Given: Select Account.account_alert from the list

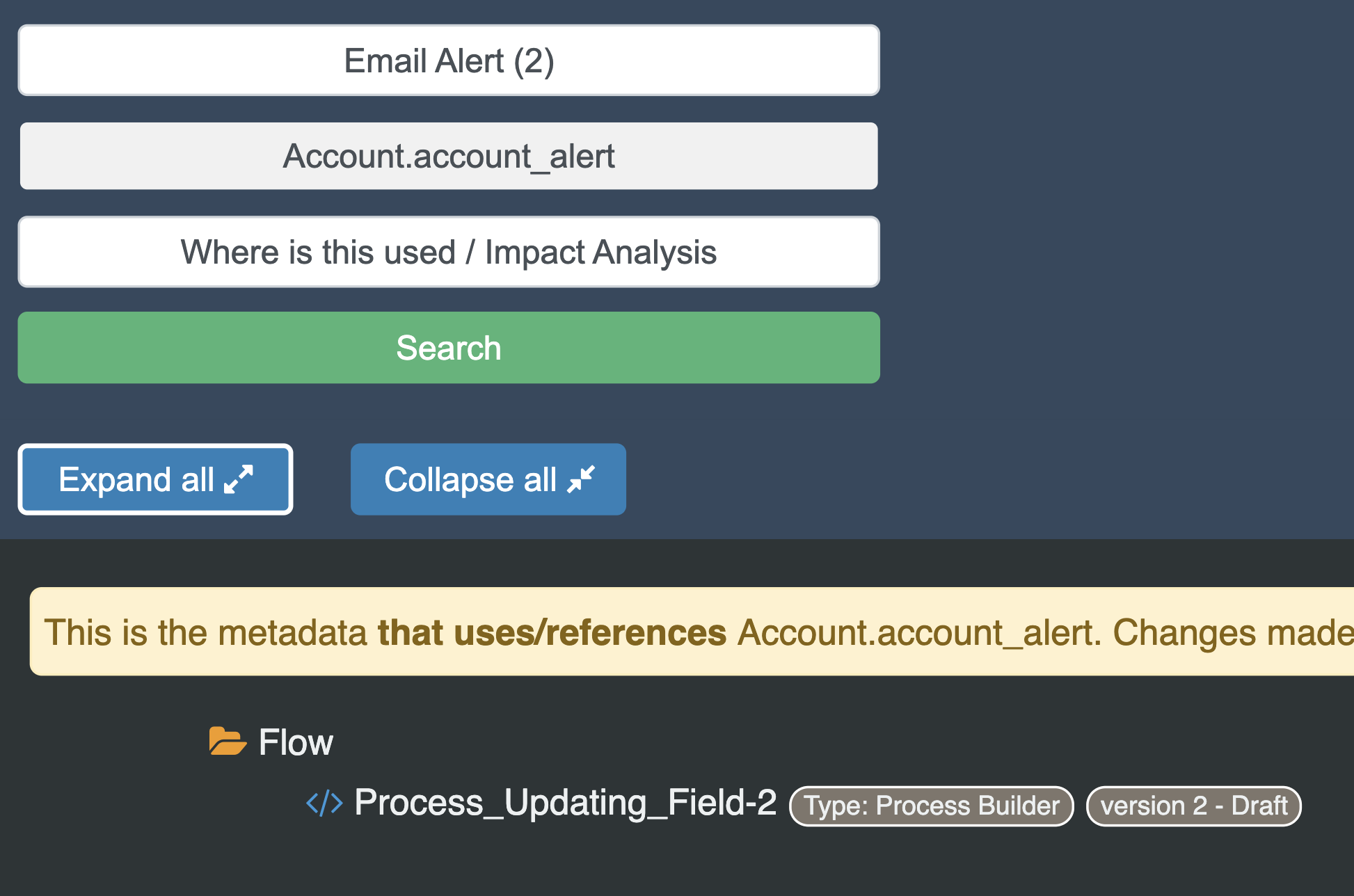Looking at the screenshot, I should coord(449,156).
